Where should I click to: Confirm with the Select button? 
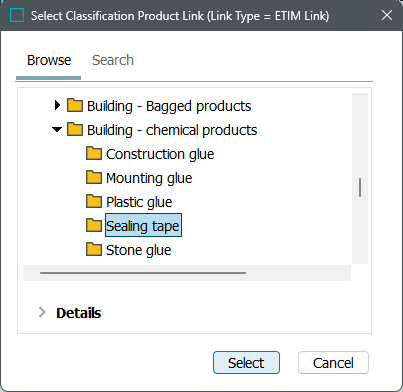click(246, 363)
